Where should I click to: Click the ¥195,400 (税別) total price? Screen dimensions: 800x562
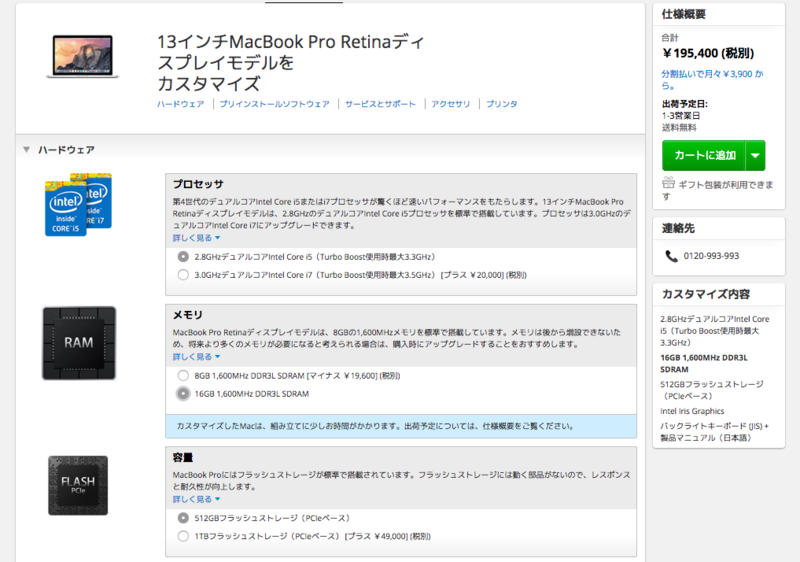point(708,53)
